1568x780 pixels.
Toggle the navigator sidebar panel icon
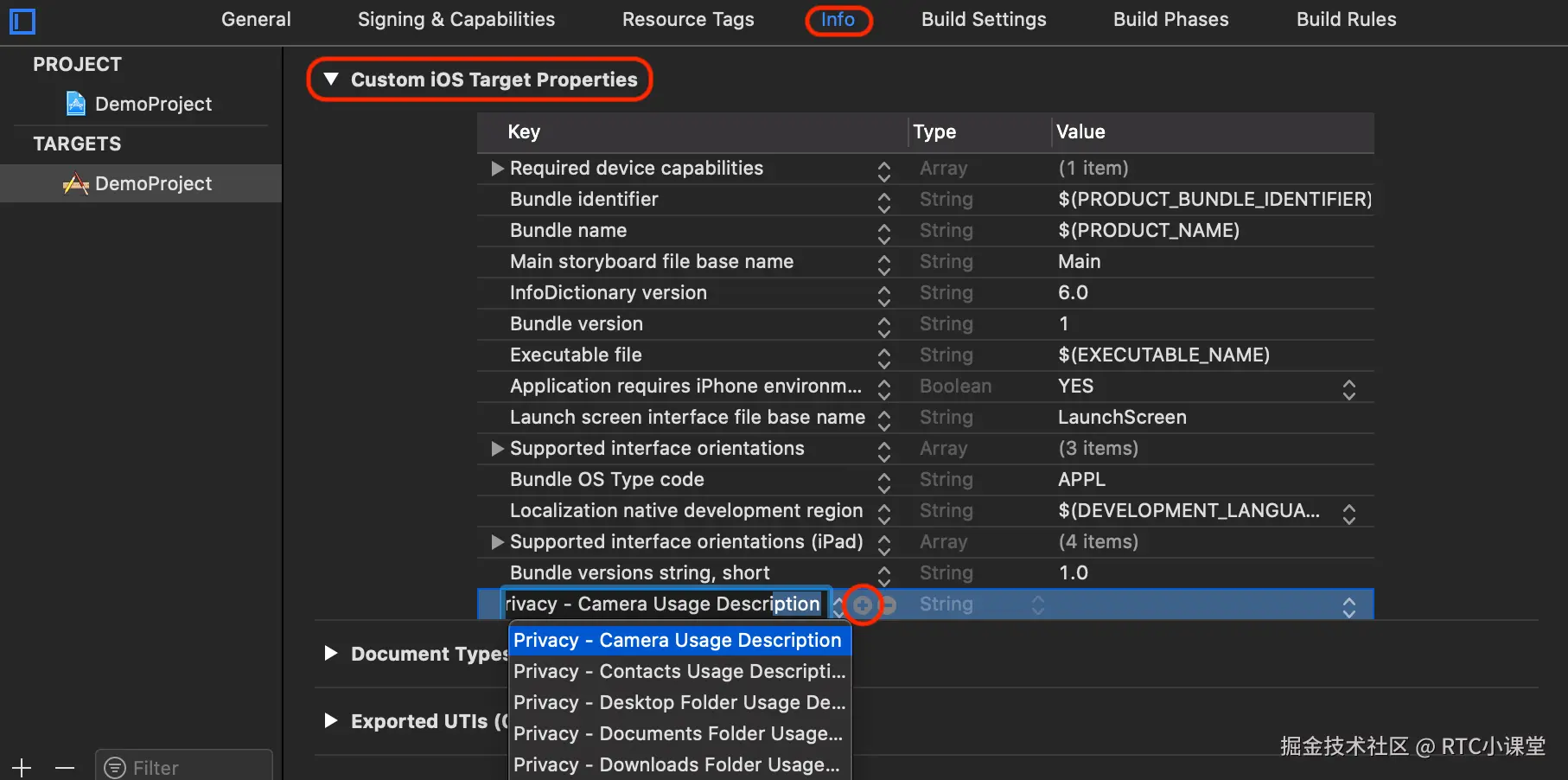pyautogui.click(x=22, y=21)
